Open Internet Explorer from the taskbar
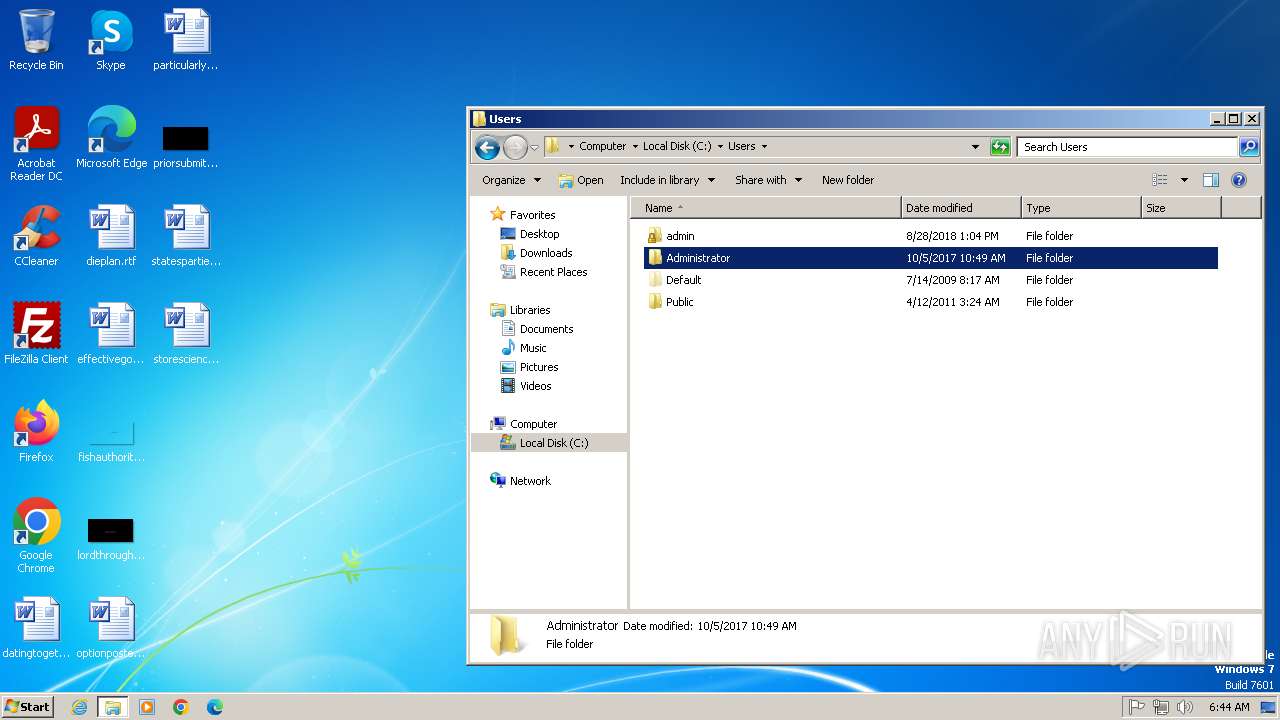 click(x=80, y=707)
